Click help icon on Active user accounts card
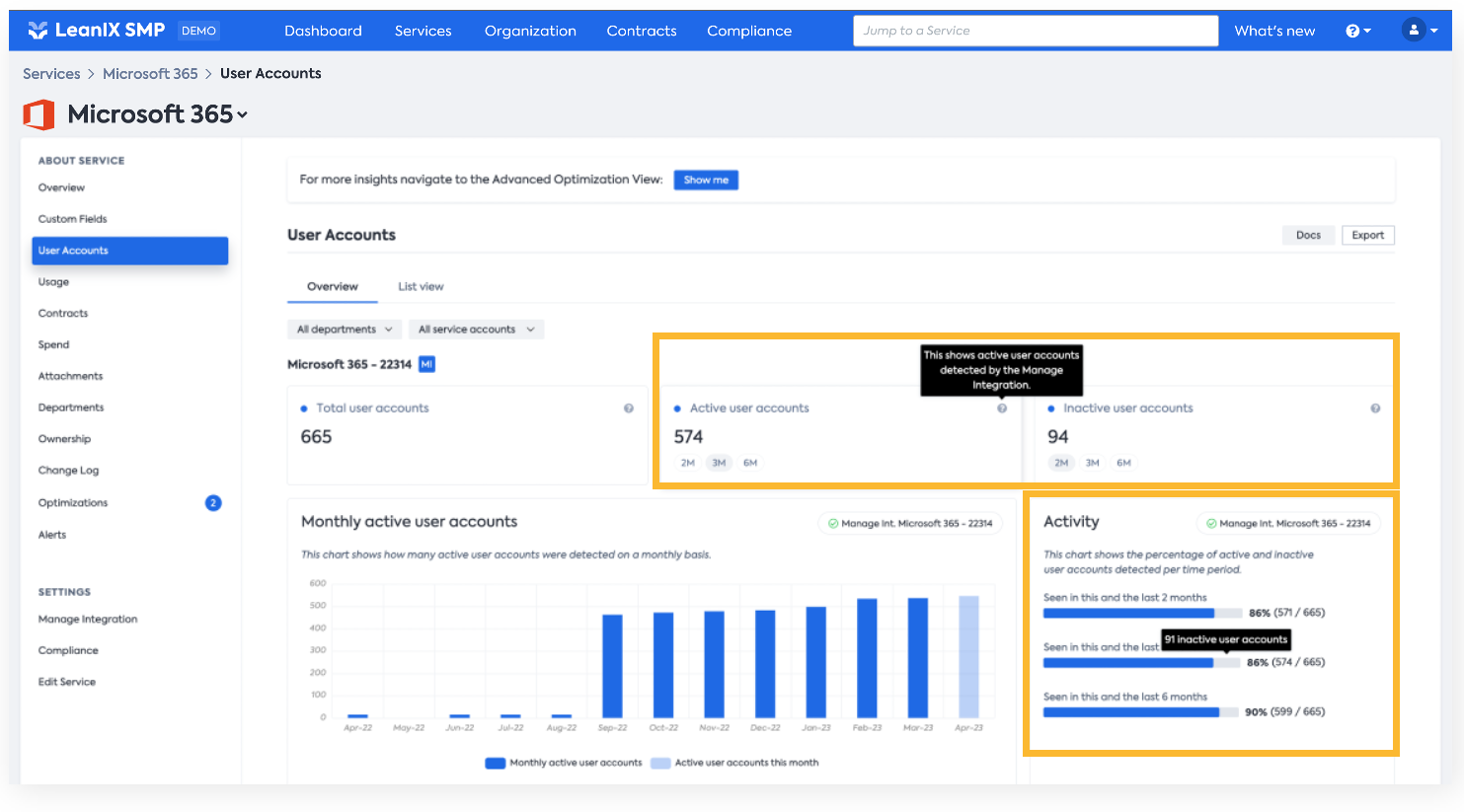 pos(1002,408)
